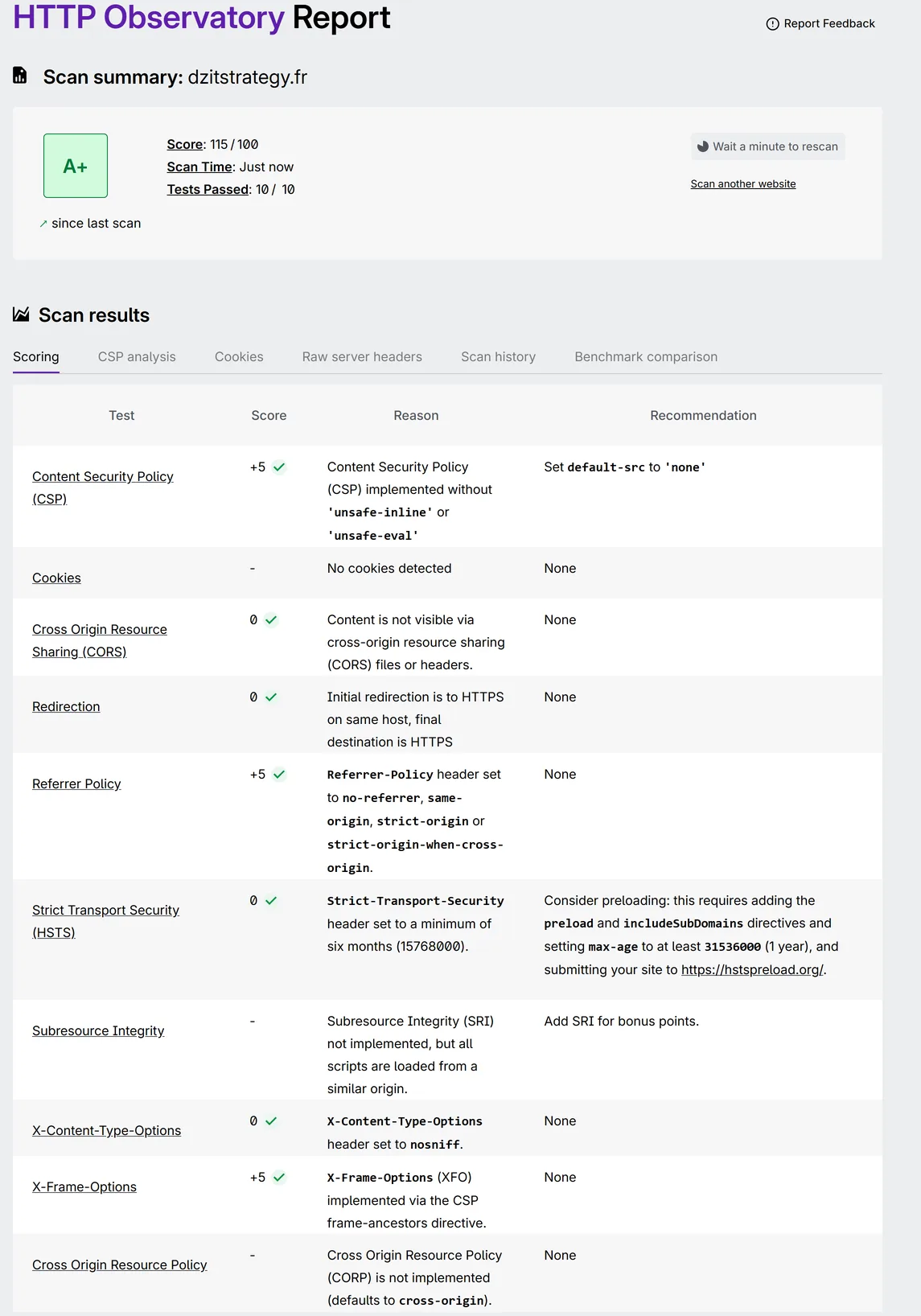The width and height of the screenshot is (921, 1316).
Task: Click the green checkmark in HSTS row
Action: pyautogui.click(x=271, y=901)
